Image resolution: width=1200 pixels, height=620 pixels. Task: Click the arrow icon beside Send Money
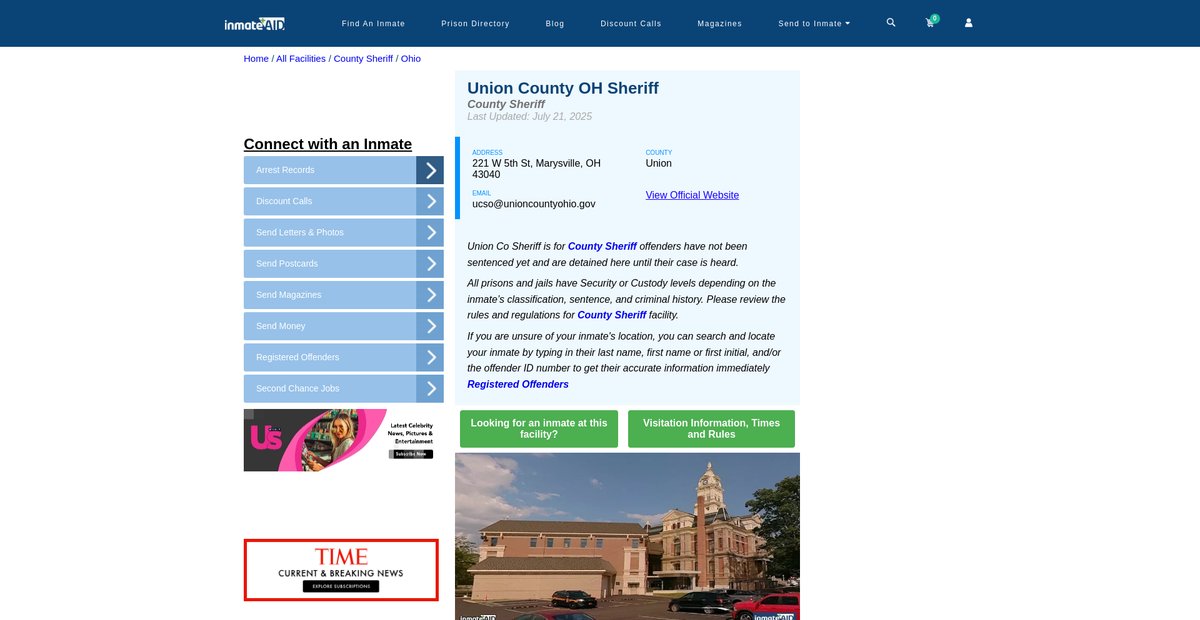430,326
